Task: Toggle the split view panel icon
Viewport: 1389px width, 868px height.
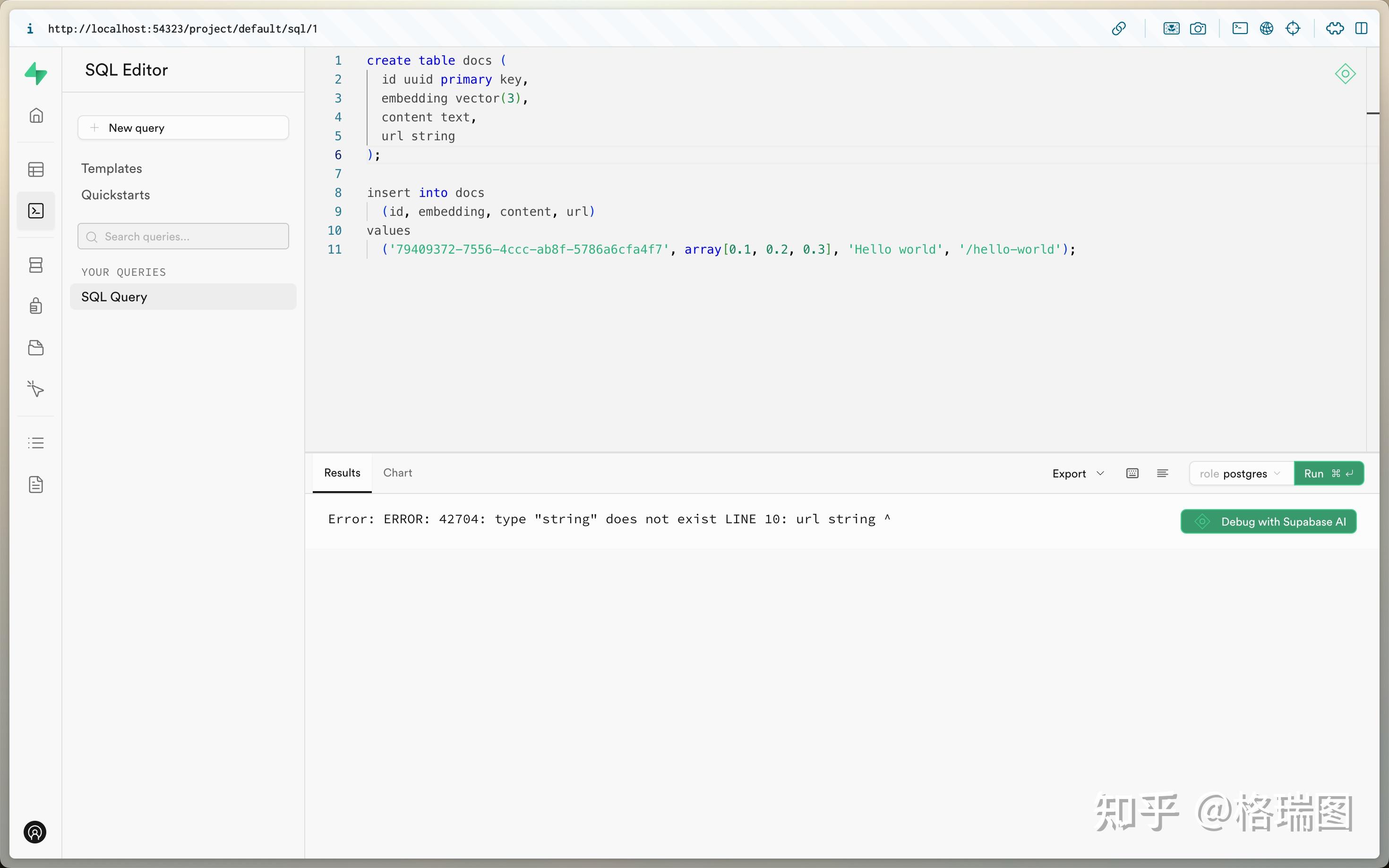Action: [x=1361, y=28]
